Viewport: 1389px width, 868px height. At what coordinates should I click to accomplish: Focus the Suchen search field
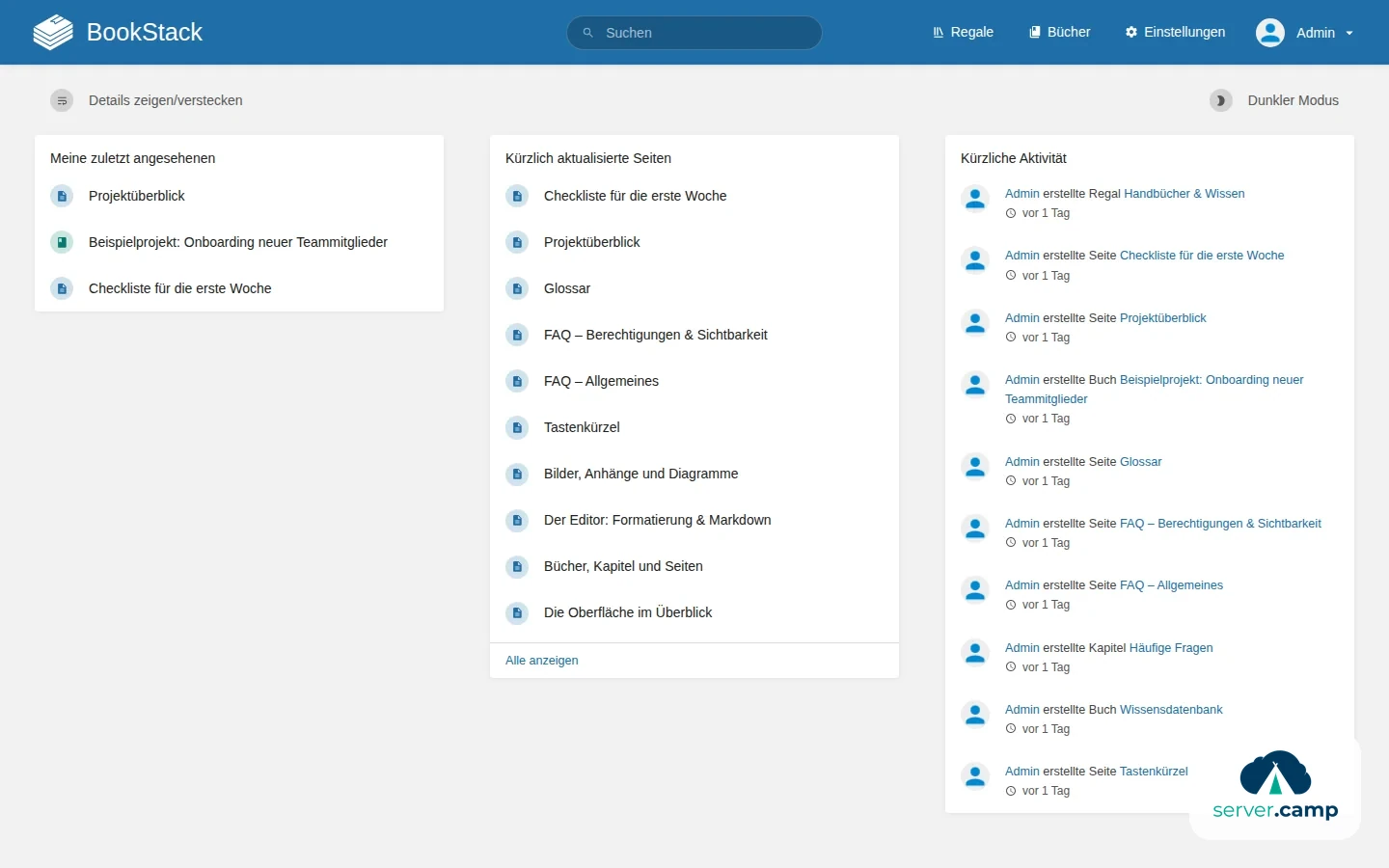(694, 33)
